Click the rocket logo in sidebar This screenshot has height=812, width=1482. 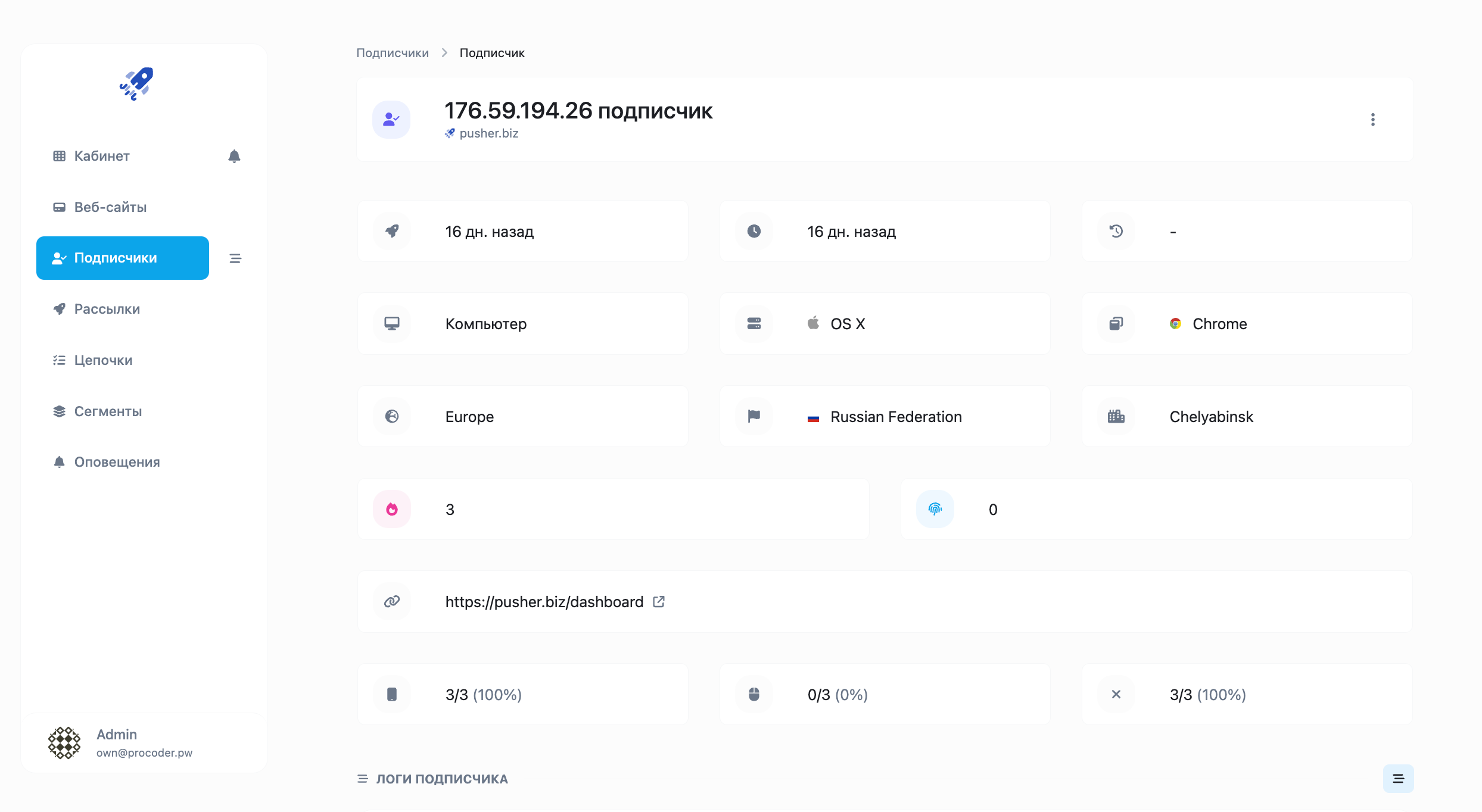coord(136,83)
